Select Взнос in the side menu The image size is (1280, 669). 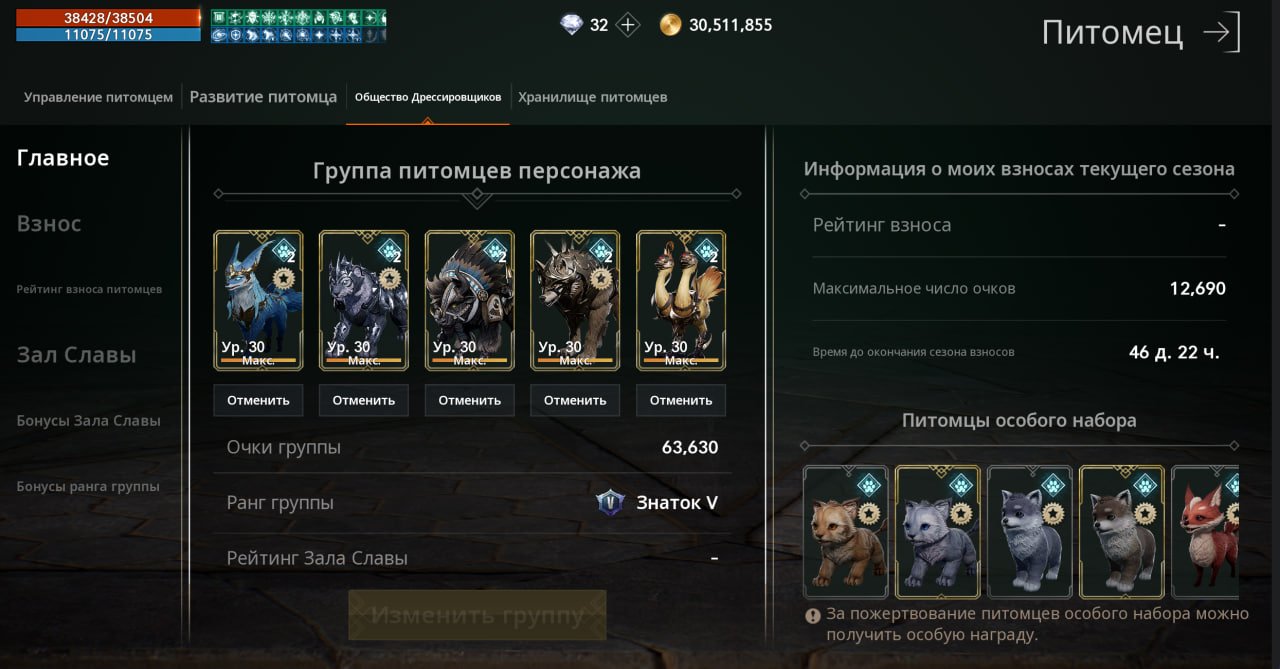pyautogui.click(x=49, y=223)
